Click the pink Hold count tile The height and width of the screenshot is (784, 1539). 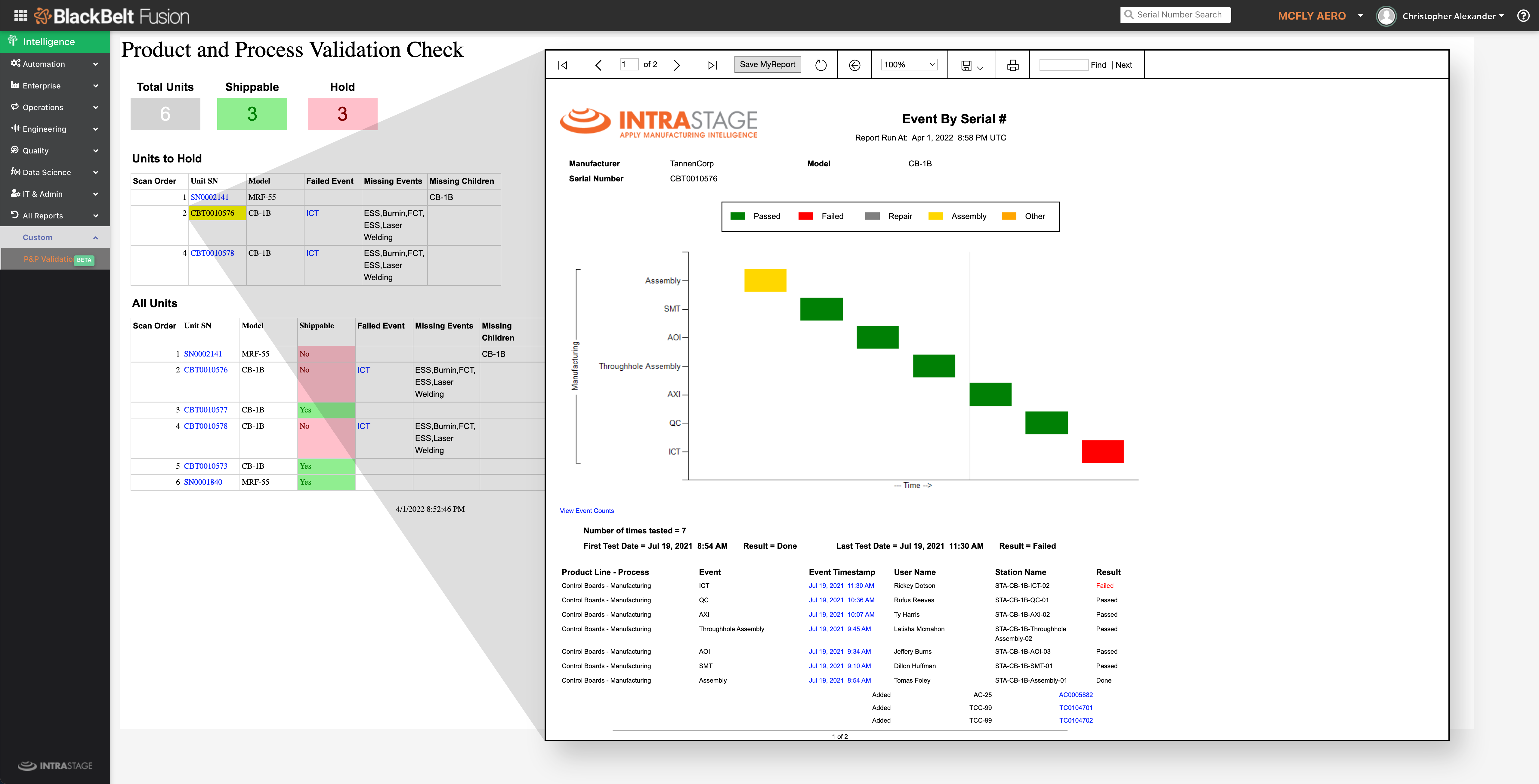pos(342,114)
